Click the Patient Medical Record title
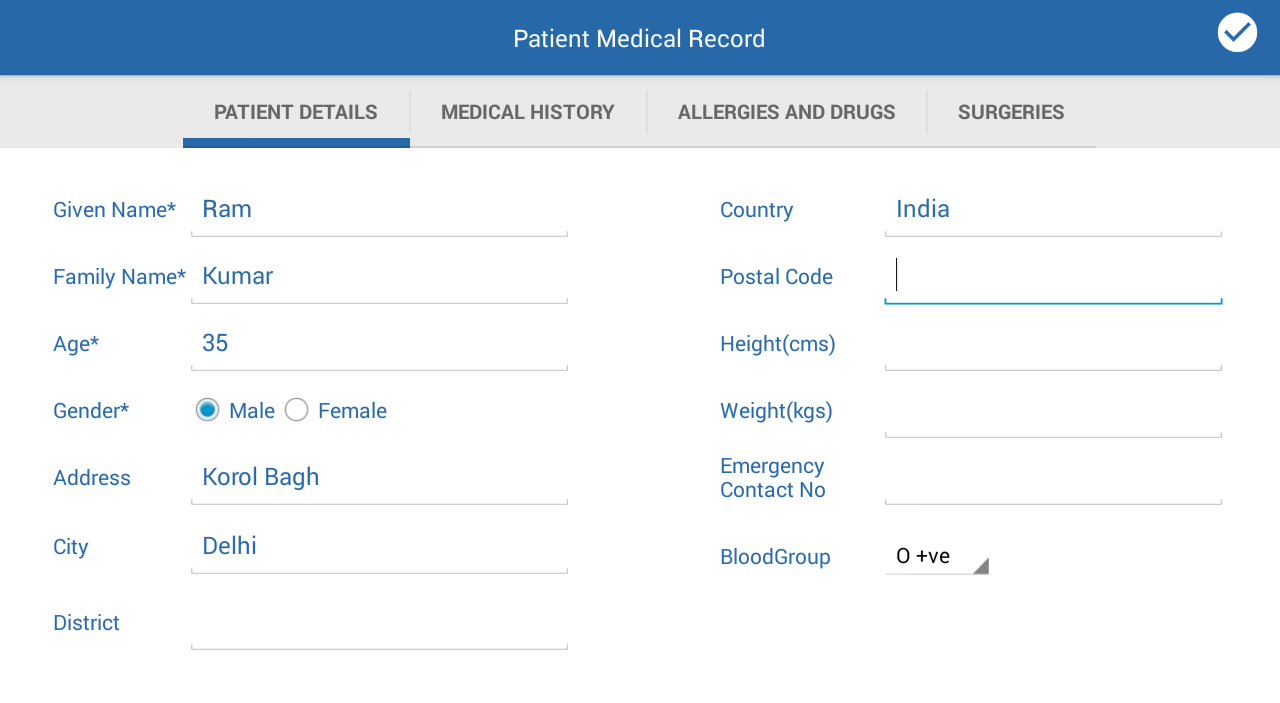The height and width of the screenshot is (703, 1280). 639,39
